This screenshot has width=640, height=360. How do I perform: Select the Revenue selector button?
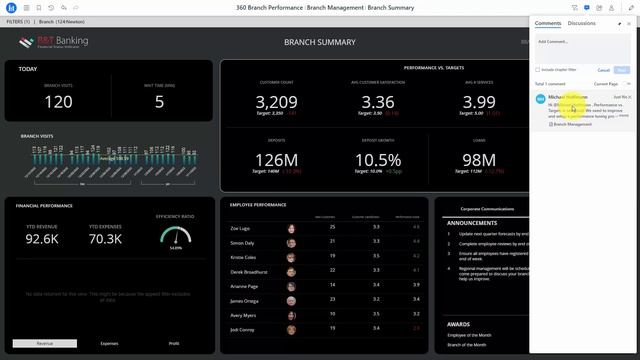coord(44,344)
